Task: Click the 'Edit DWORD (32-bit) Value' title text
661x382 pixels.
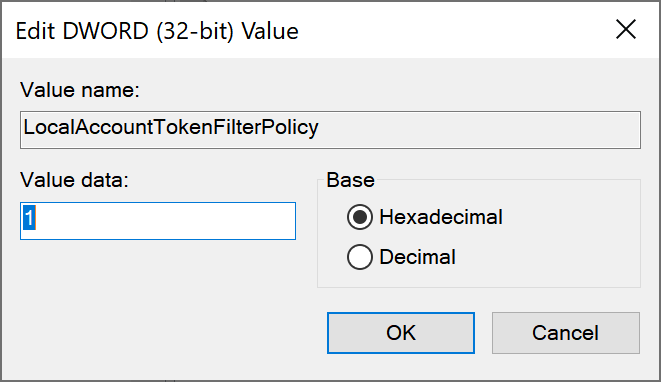Action: pyautogui.click(x=157, y=31)
